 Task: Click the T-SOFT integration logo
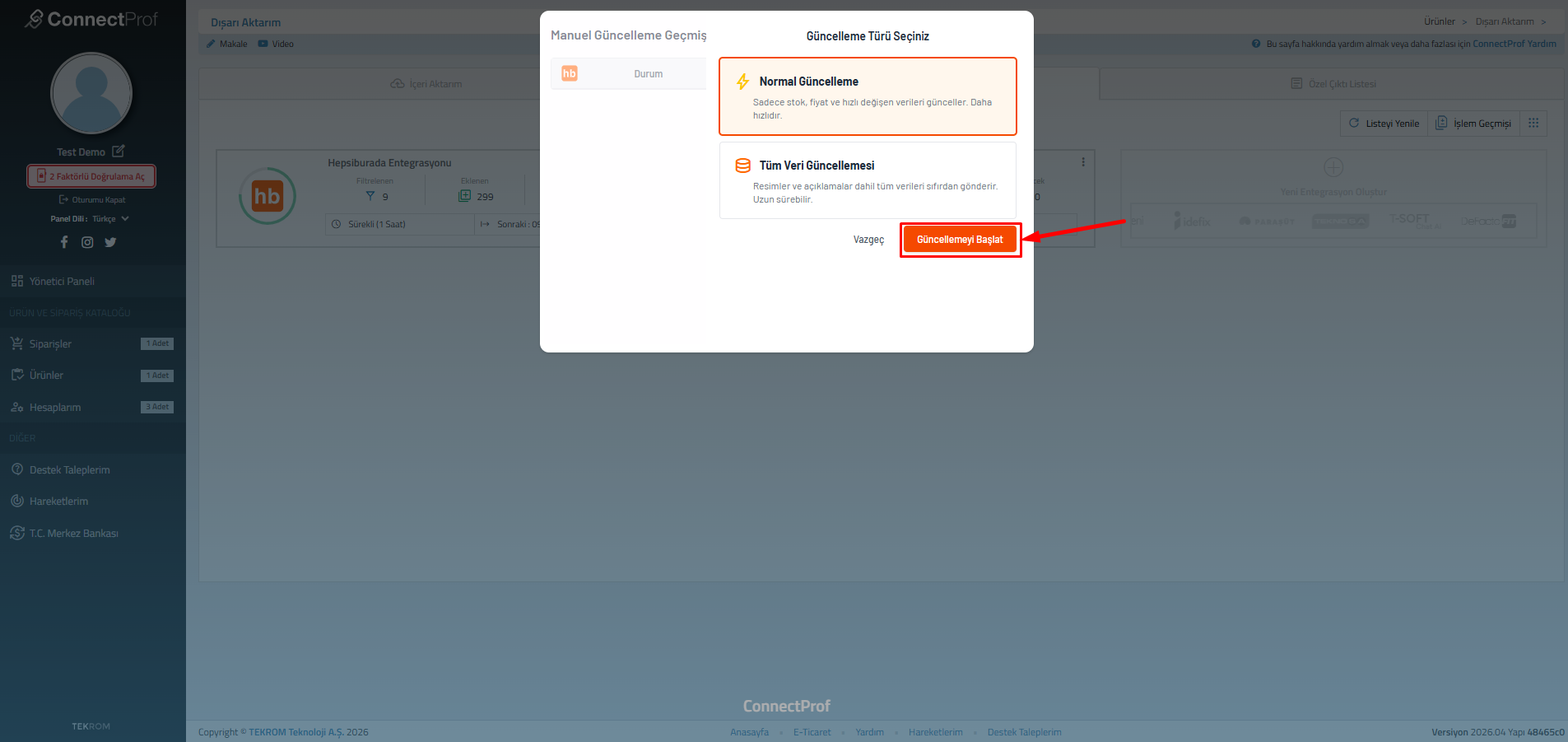click(x=1415, y=220)
